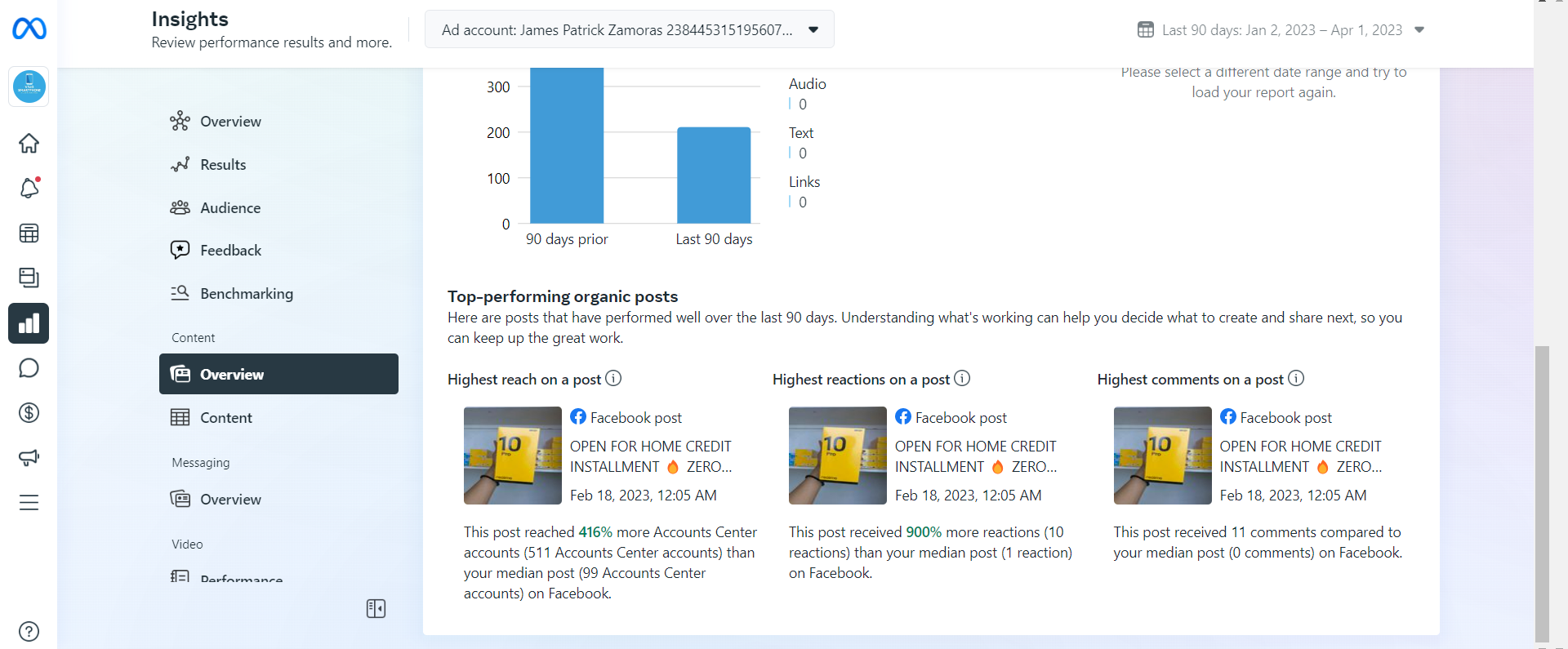The width and height of the screenshot is (1568, 649).
Task: Open the highest reach post thumbnail
Action: (x=512, y=456)
